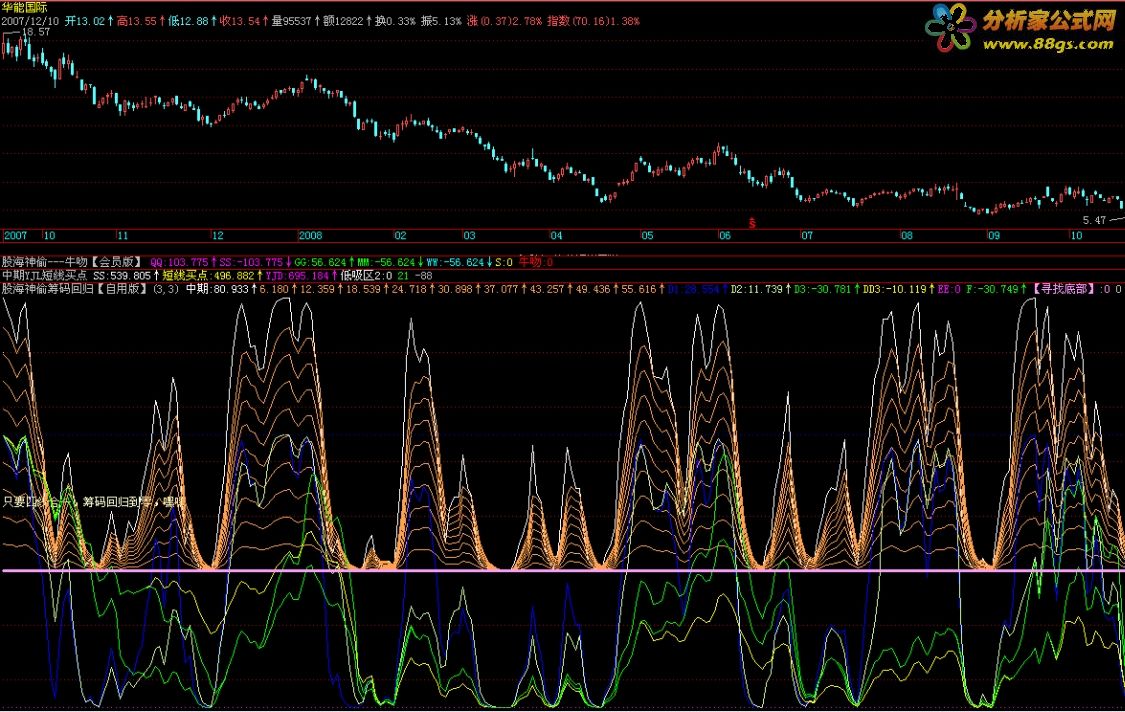Click the turnover amount 额12822
Viewport: 1125px width, 712px height.
[x=343, y=21]
